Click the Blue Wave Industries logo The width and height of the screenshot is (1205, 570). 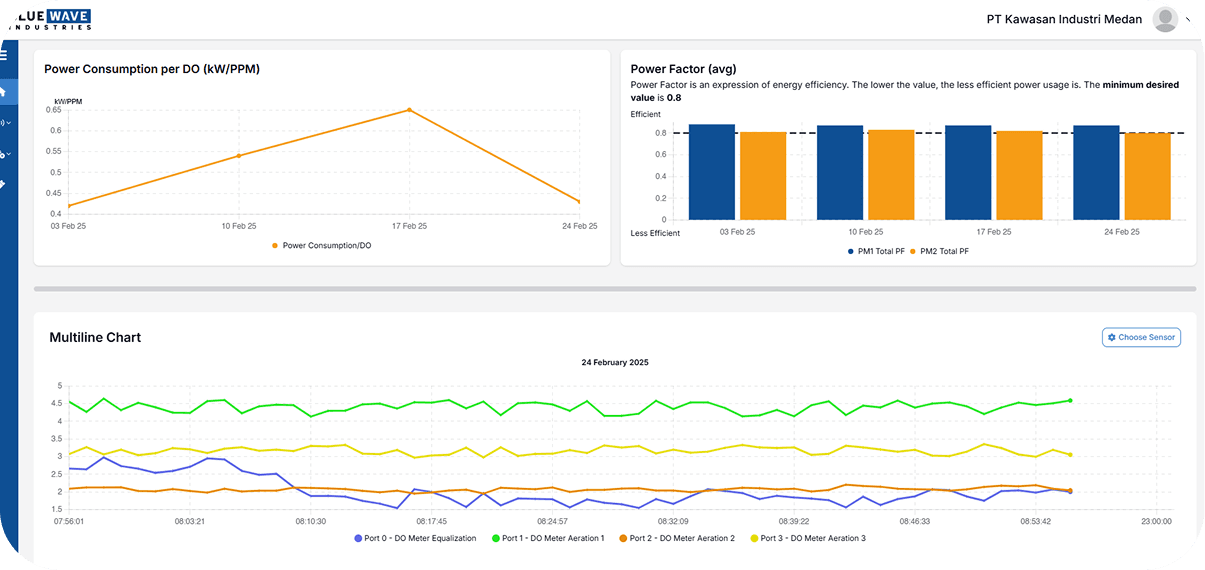tap(47, 19)
